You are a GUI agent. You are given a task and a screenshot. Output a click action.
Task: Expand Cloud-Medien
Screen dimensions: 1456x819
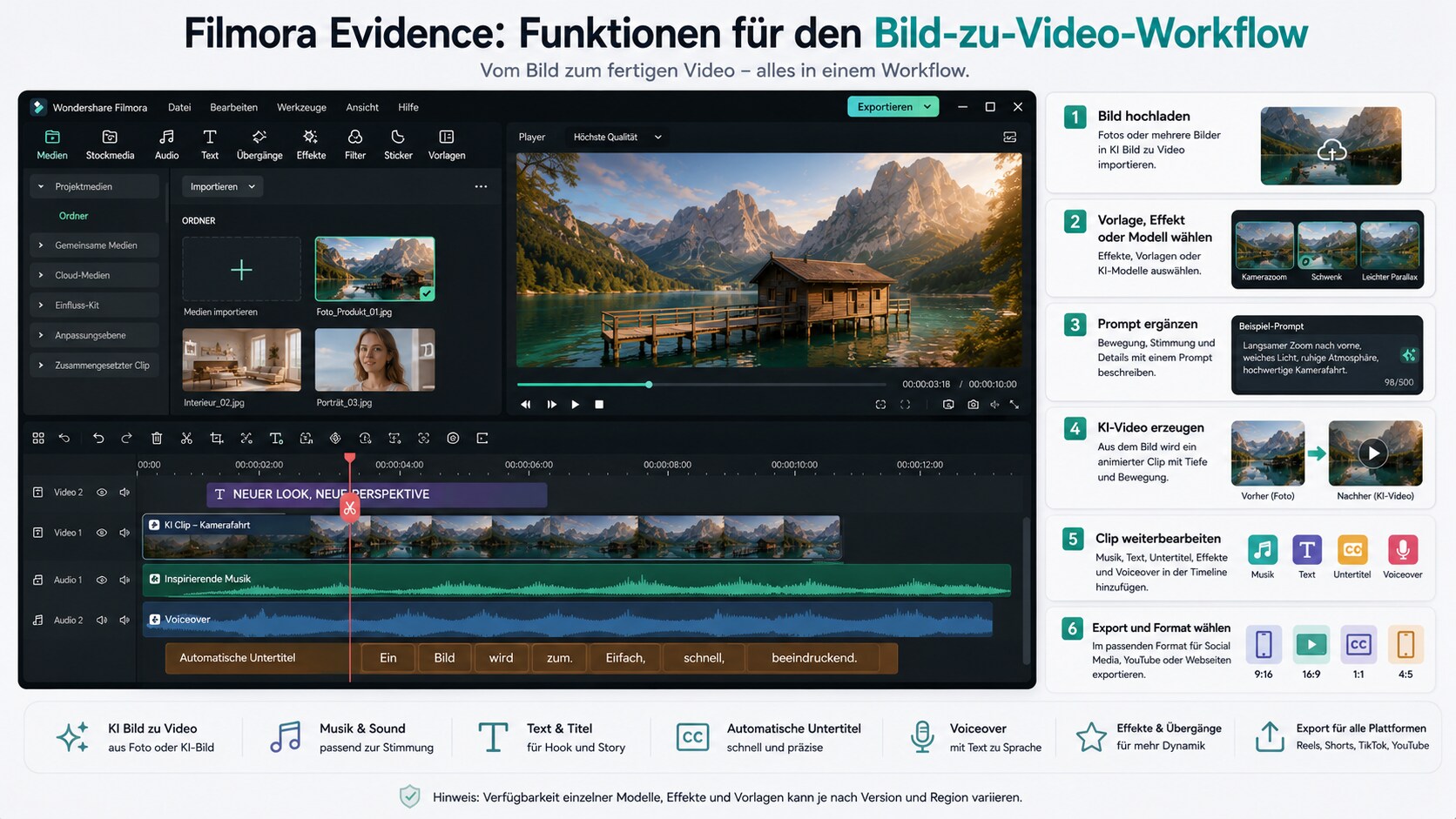(40, 275)
